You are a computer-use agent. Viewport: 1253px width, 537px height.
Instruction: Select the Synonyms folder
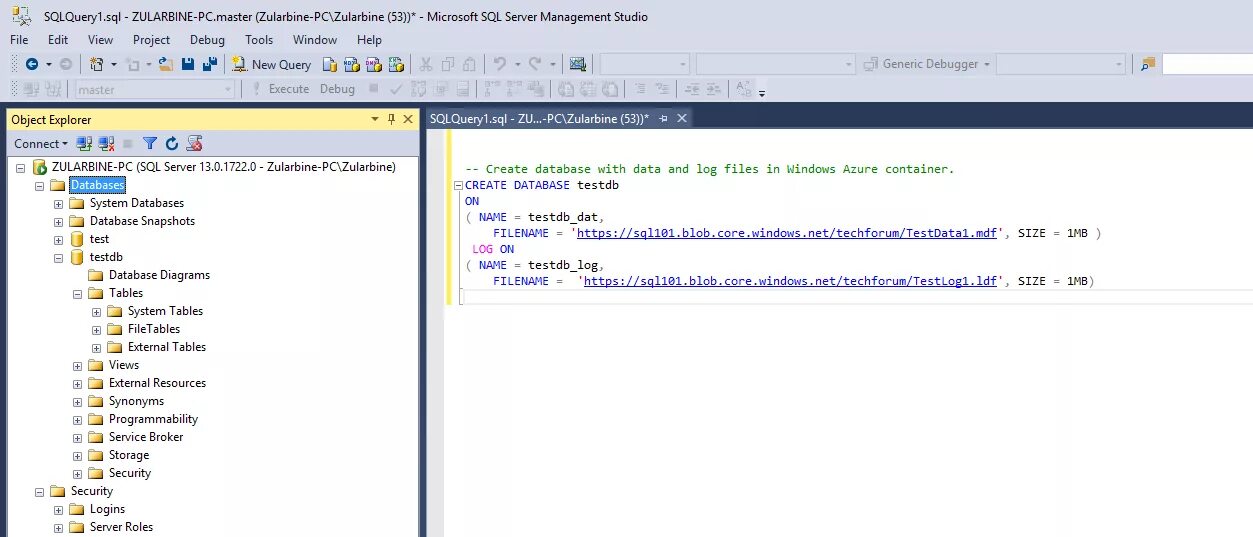[136, 401]
